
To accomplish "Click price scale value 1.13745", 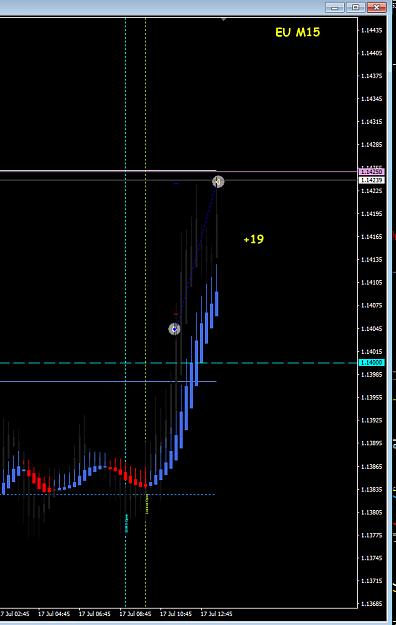I will point(371,558).
